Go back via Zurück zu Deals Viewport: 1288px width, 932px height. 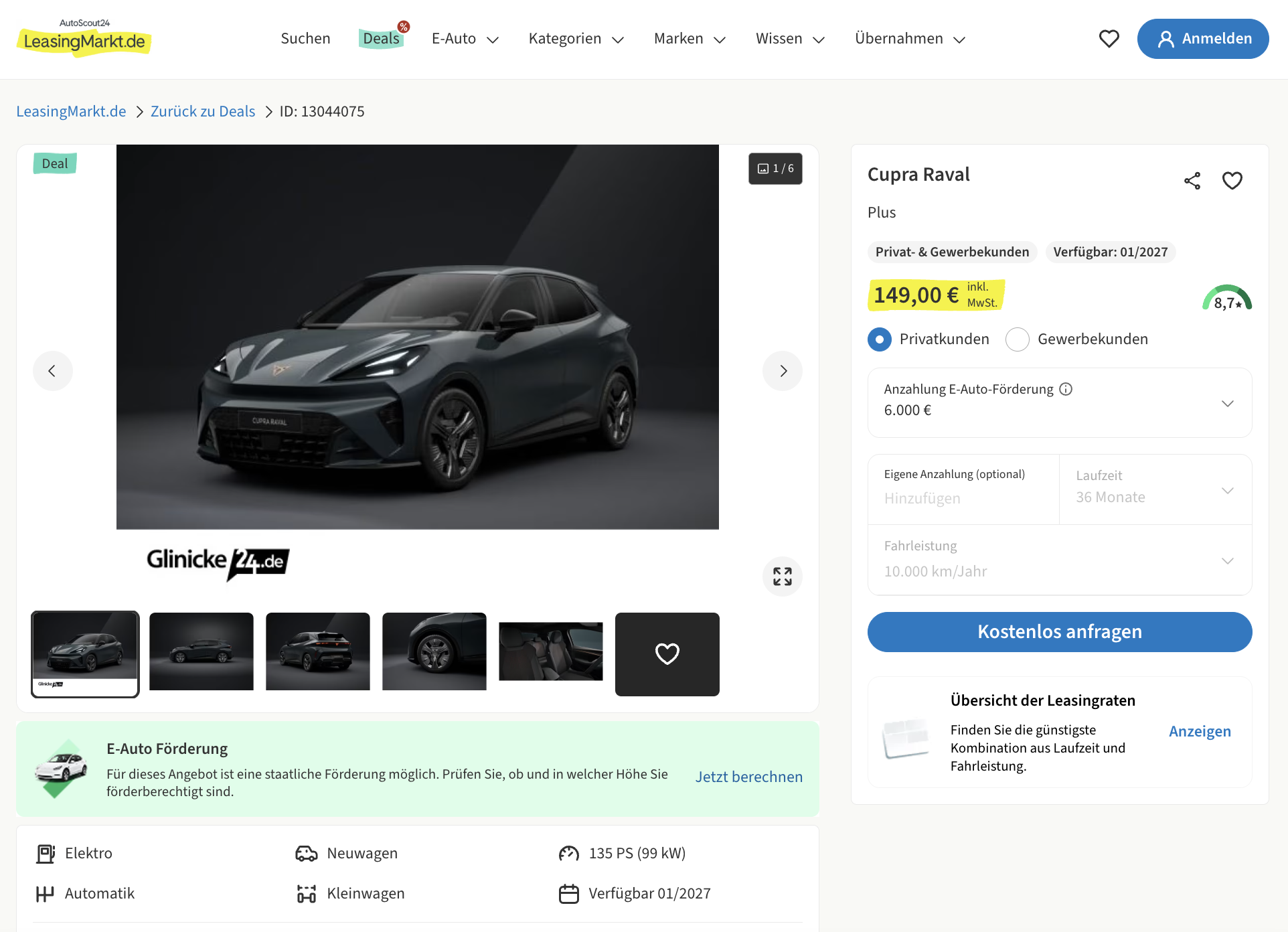pos(203,112)
